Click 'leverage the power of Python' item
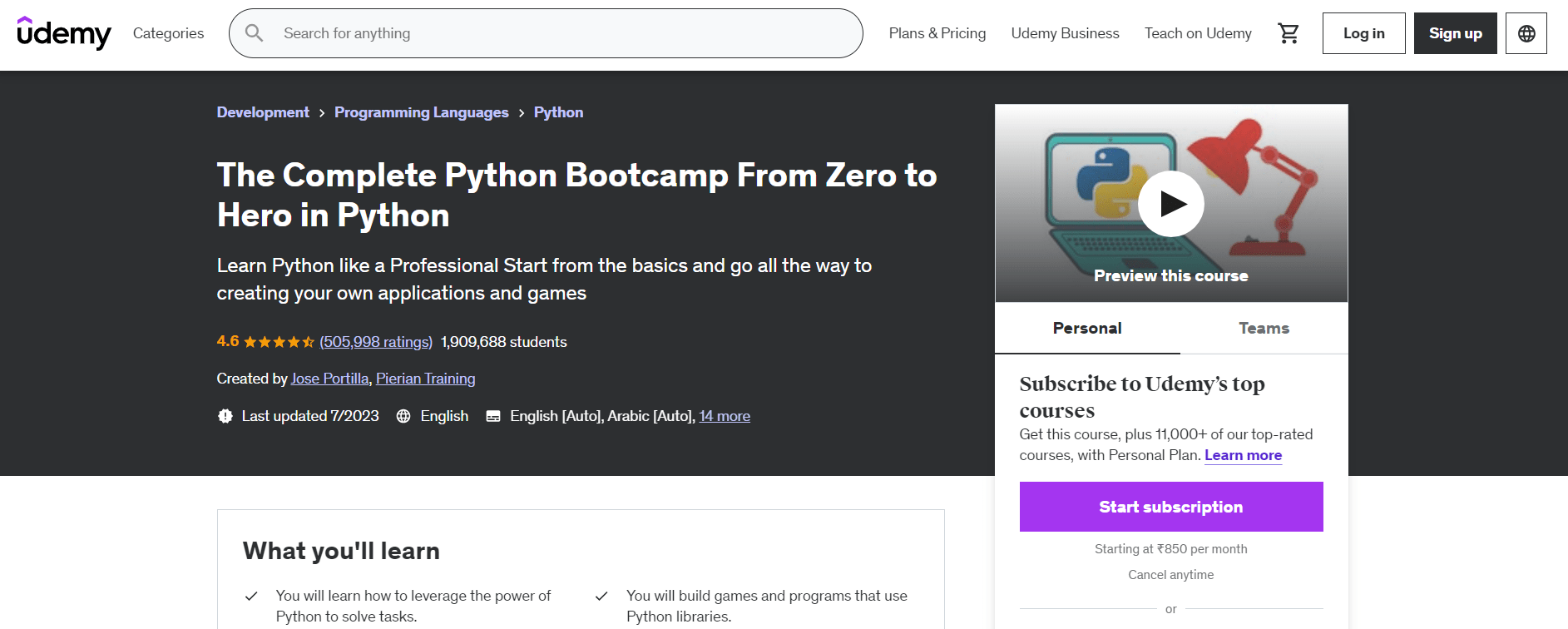This screenshot has width=1568, height=629. (413, 606)
